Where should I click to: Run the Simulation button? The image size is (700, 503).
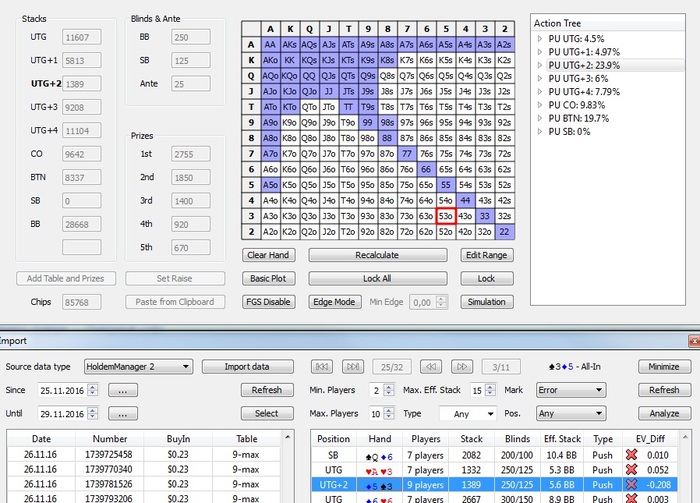487,302
